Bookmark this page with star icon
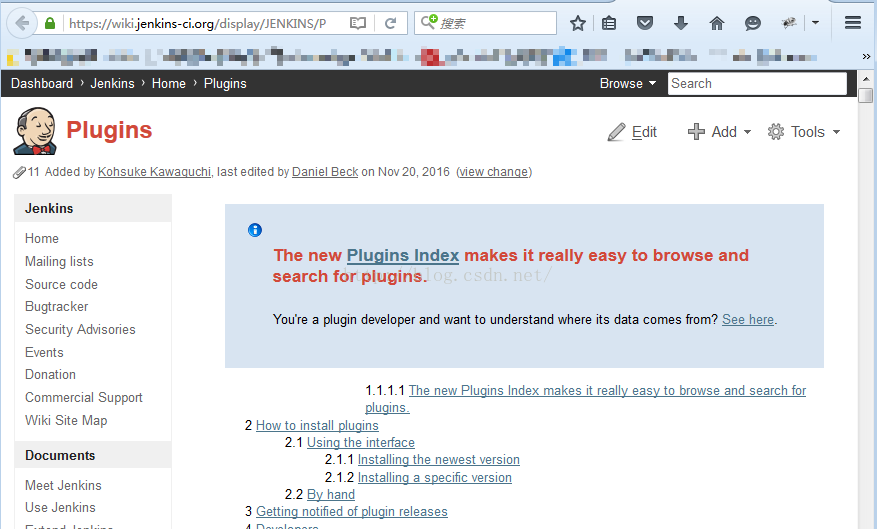The width and height of the screenshot is (877, 529). pyautogui.click(x=578, y=23)
